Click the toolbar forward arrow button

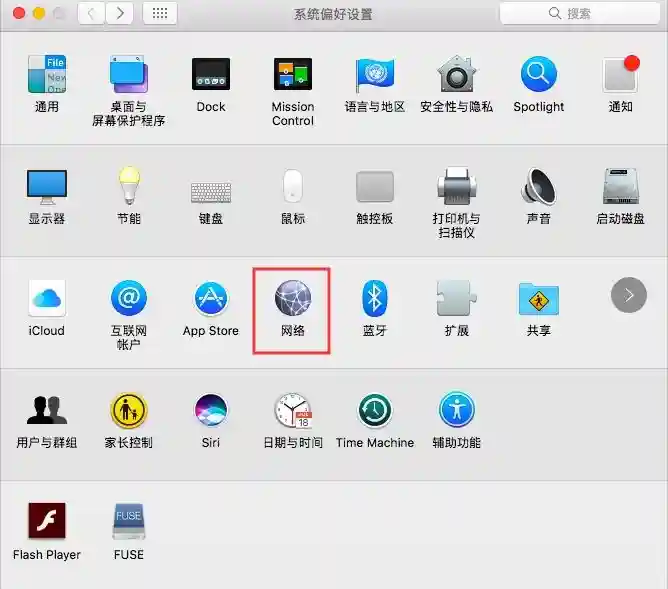click(120, 14)
